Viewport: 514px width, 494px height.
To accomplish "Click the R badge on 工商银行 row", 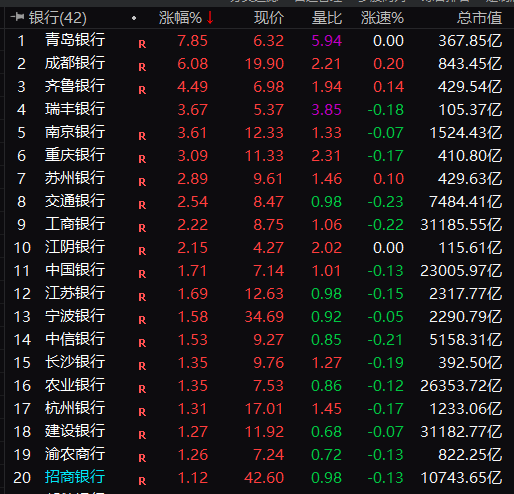I will click(142, 228).
